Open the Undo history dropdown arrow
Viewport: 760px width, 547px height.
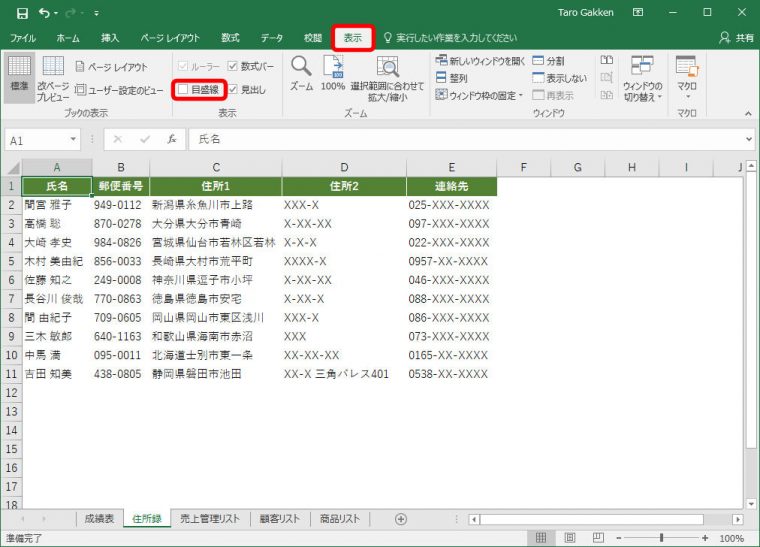tap(56, 14)
